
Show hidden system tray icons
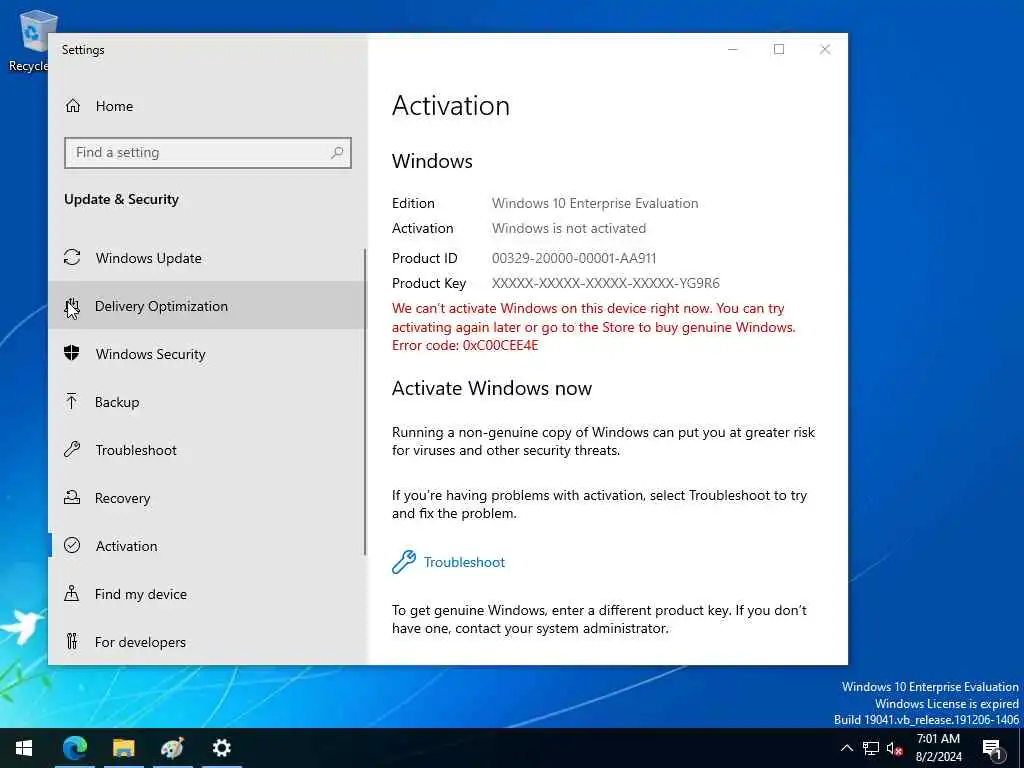pos(846,748)
